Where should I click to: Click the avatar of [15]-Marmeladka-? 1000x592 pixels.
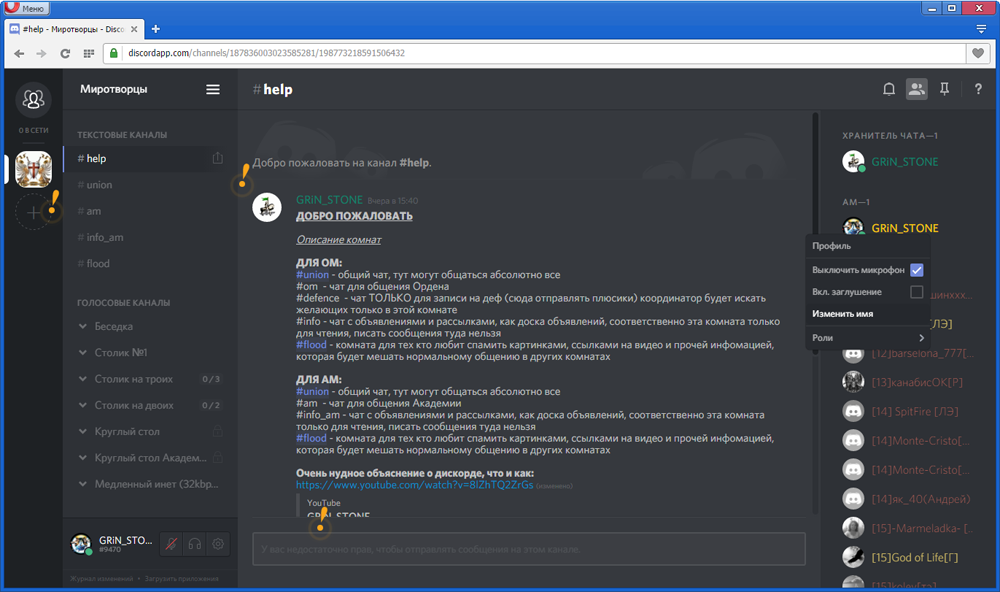(x=853, y=528)
